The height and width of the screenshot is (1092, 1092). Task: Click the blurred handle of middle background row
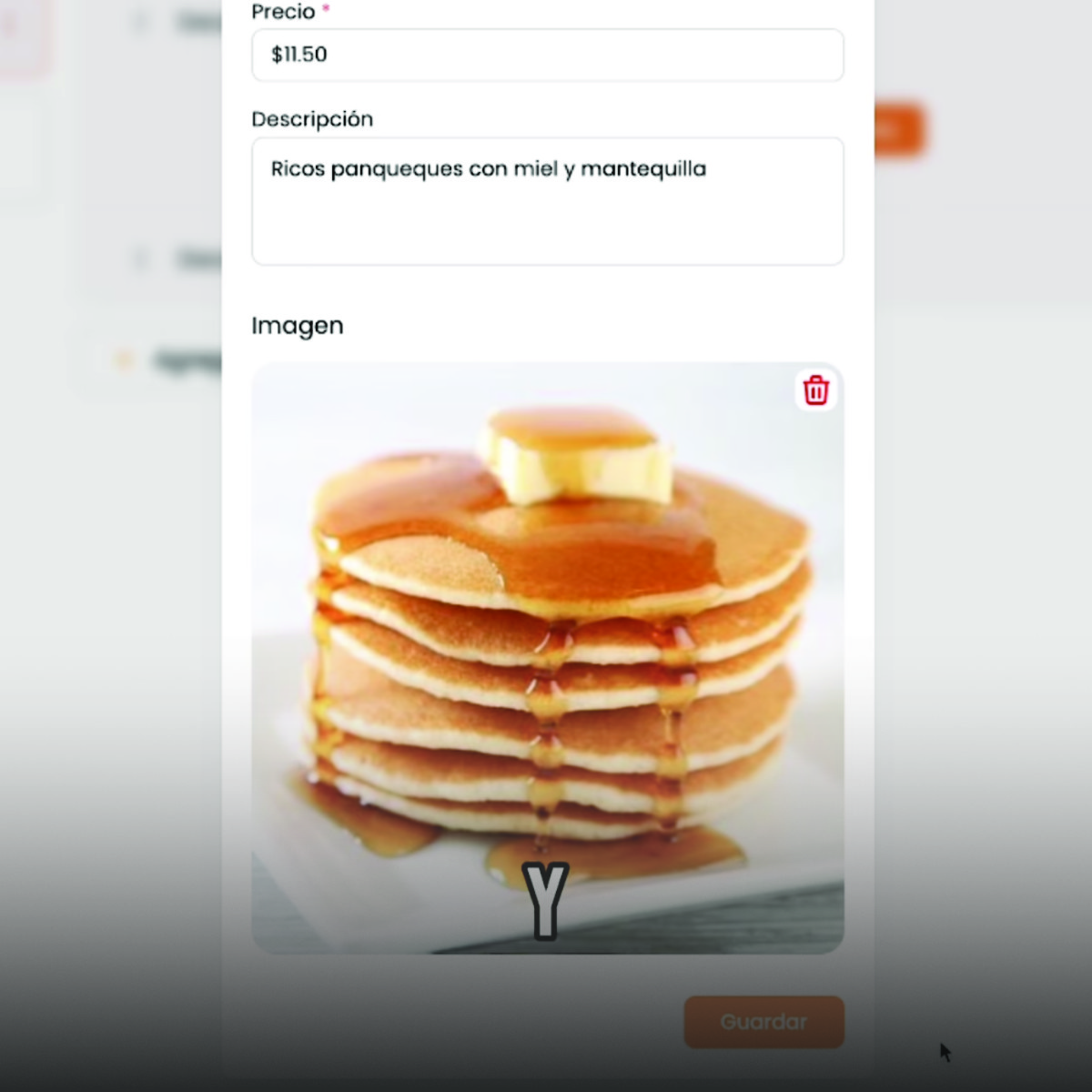coord(140,259)
